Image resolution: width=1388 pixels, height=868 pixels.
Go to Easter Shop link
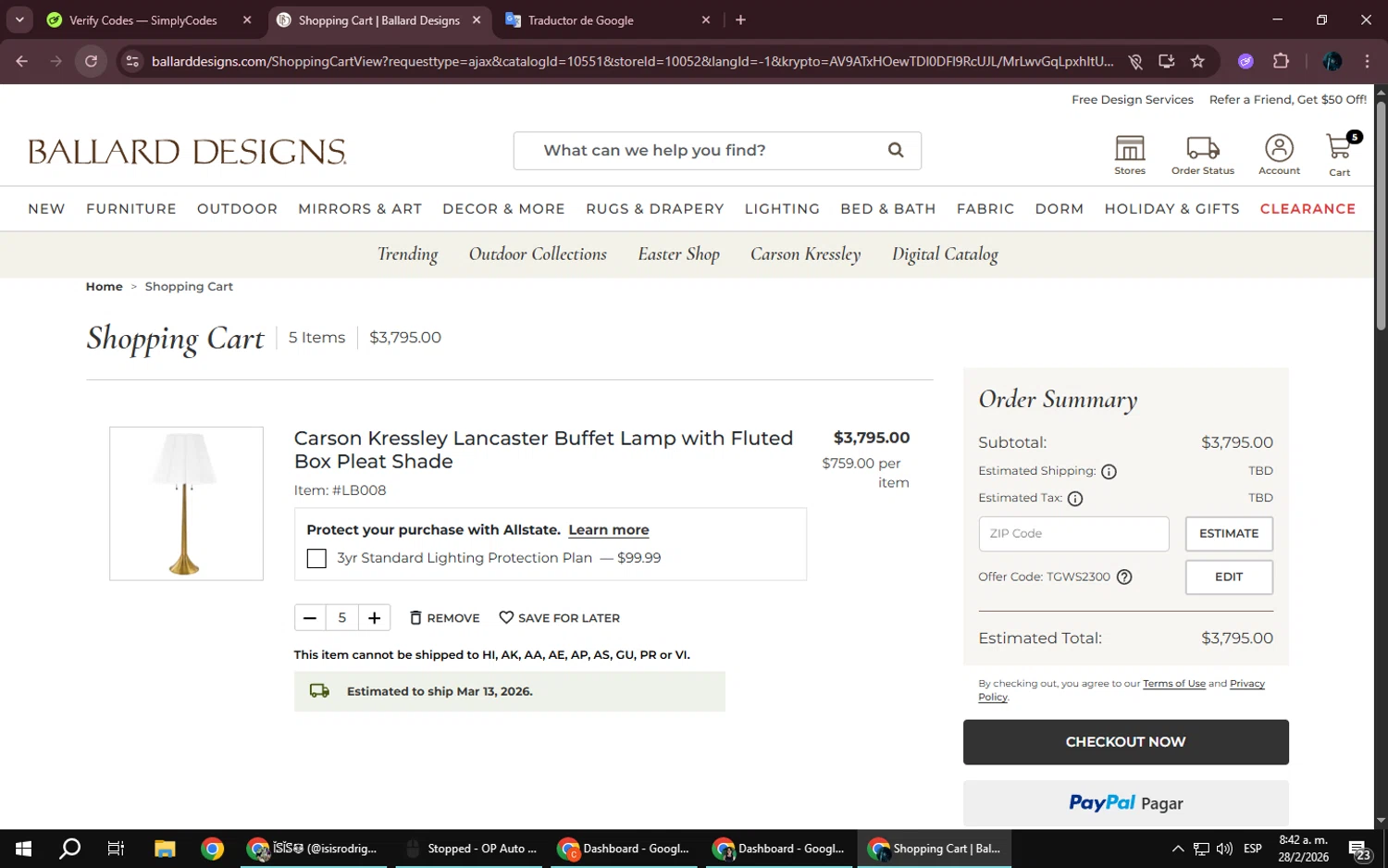coord(678,254)
